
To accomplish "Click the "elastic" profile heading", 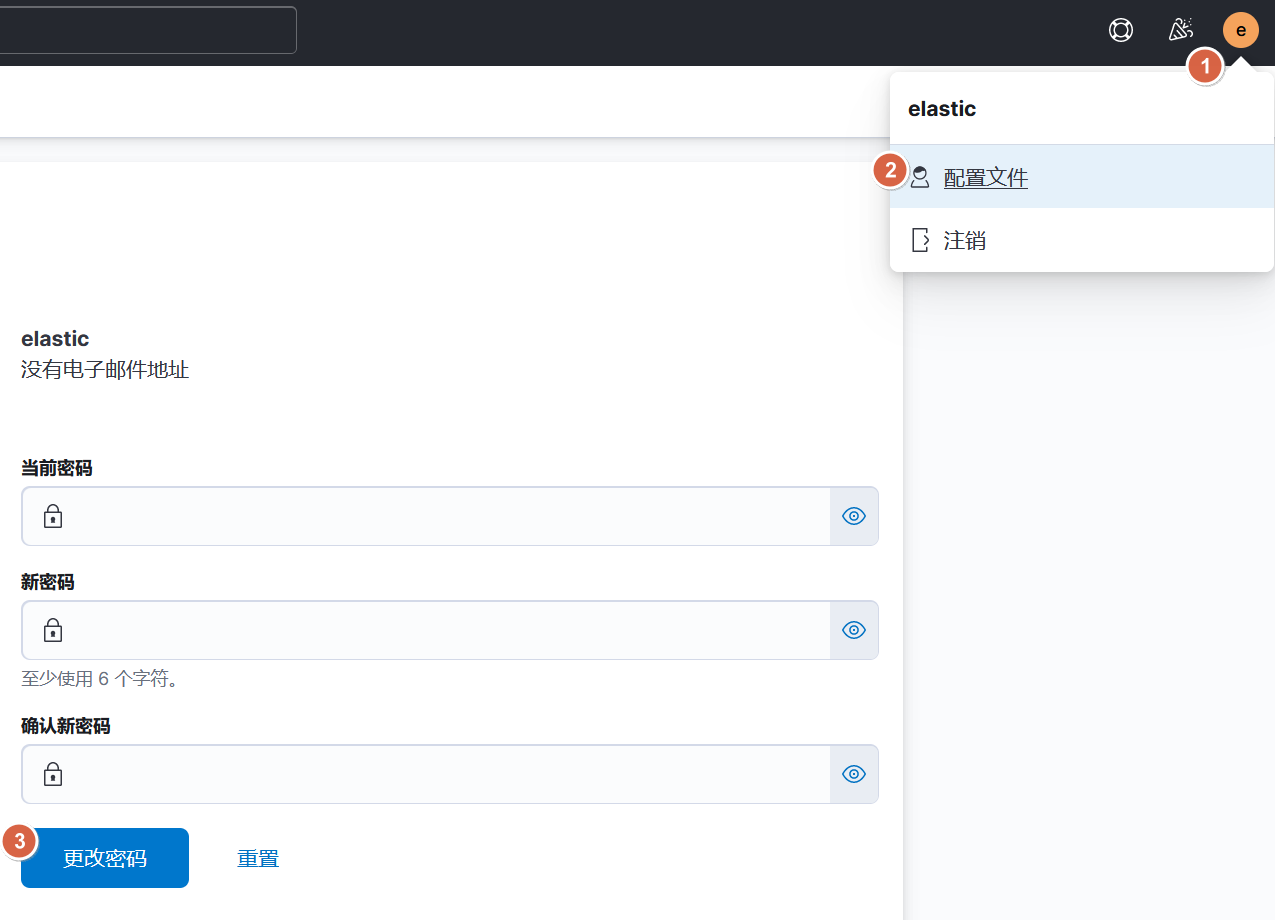I will coord(55,339).
